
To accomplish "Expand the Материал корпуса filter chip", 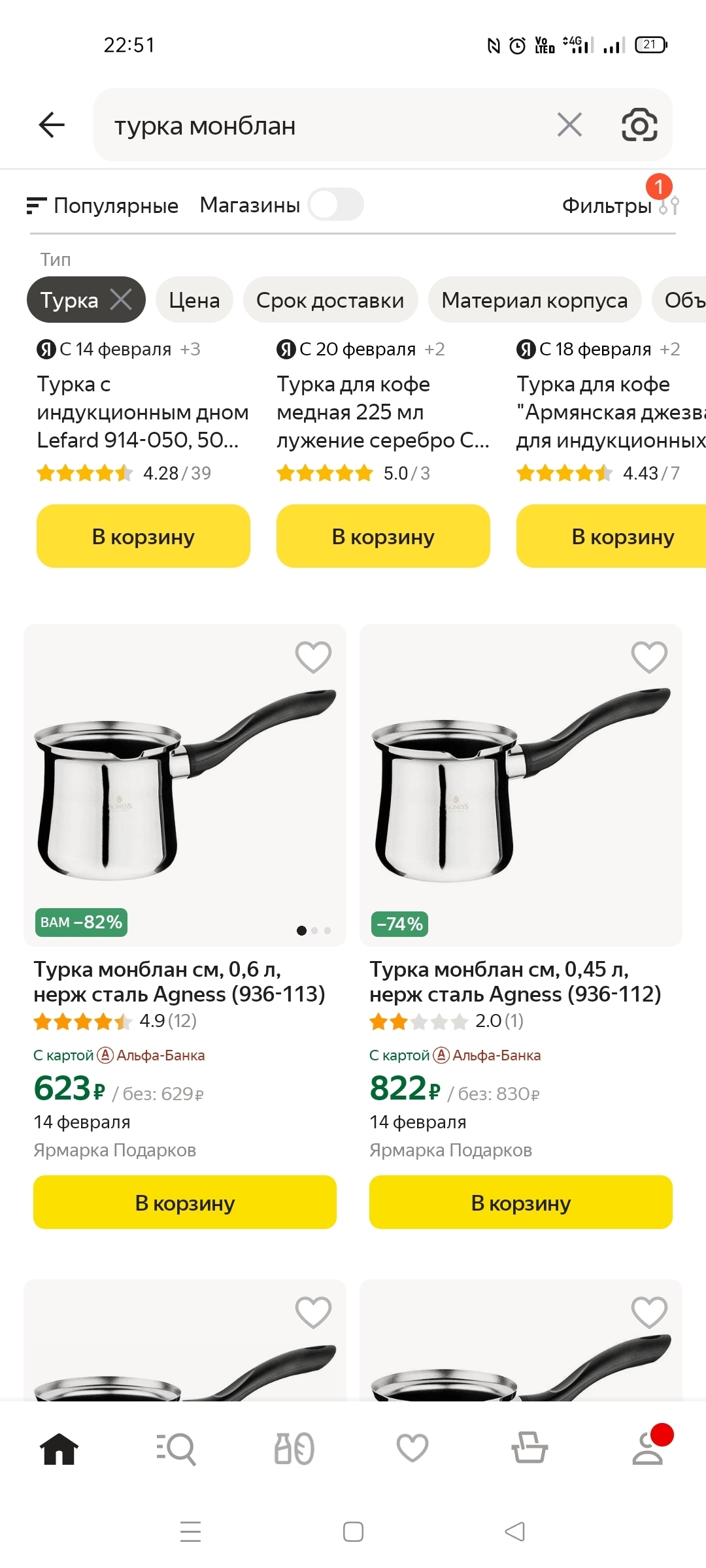I will 534,300.
